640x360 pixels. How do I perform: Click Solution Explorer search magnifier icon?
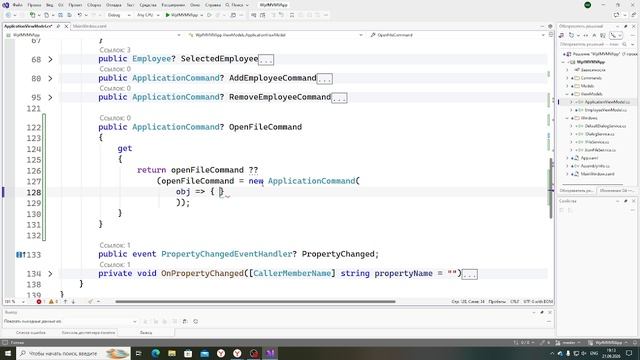(624, 44)
